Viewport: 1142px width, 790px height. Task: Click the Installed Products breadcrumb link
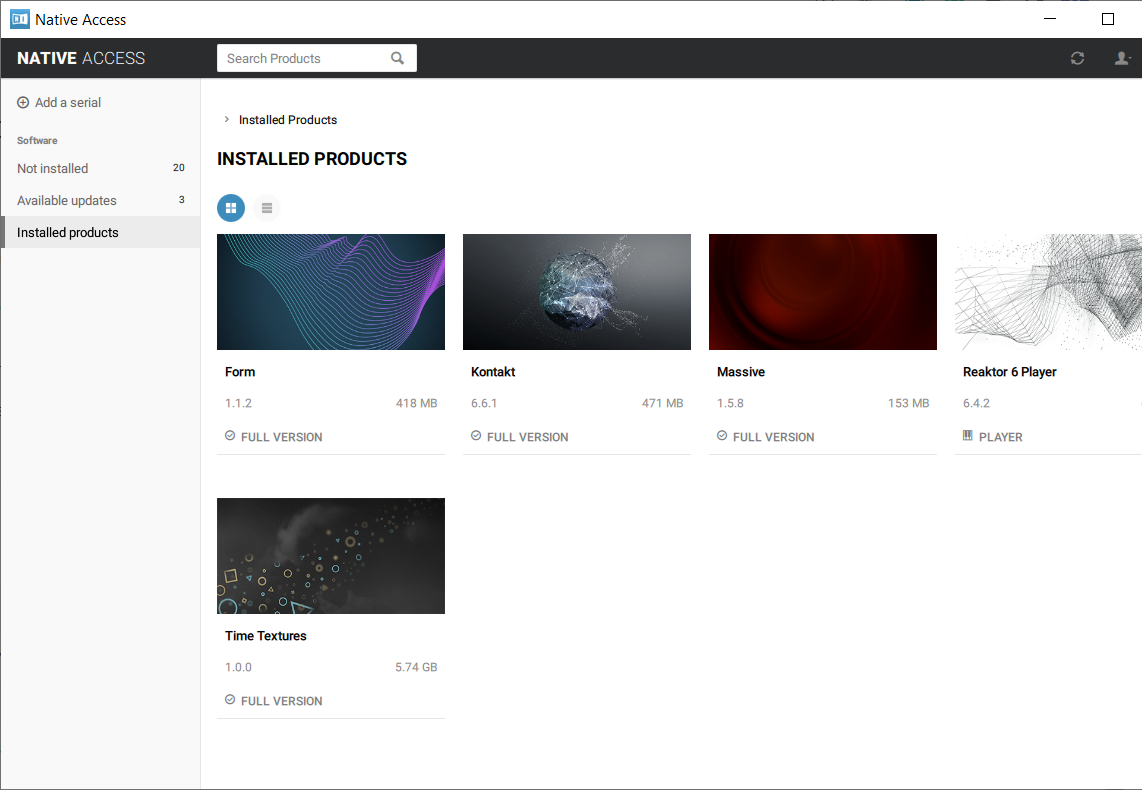[x=288, y=120]
